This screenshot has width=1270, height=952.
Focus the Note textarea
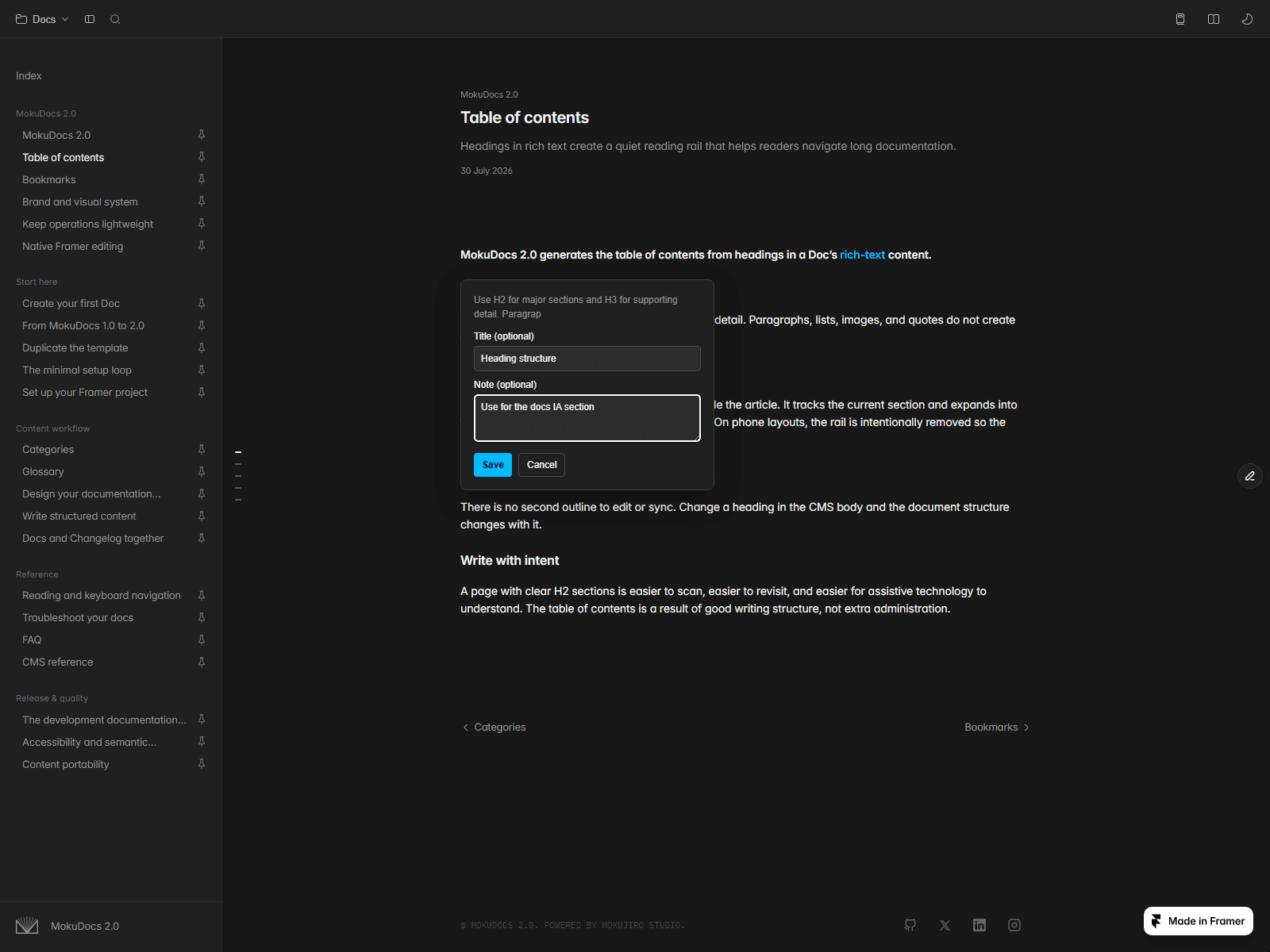pos(587,418)
